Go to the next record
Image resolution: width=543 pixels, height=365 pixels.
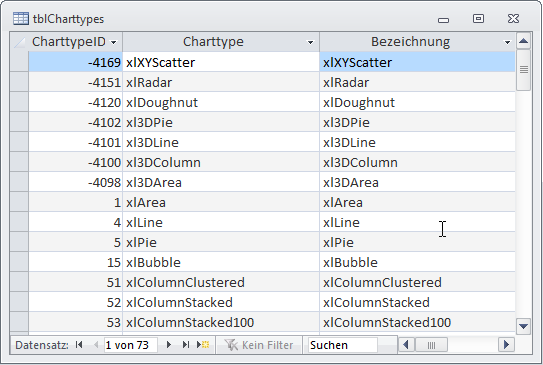pyautogui.click(x=169, y=345)
